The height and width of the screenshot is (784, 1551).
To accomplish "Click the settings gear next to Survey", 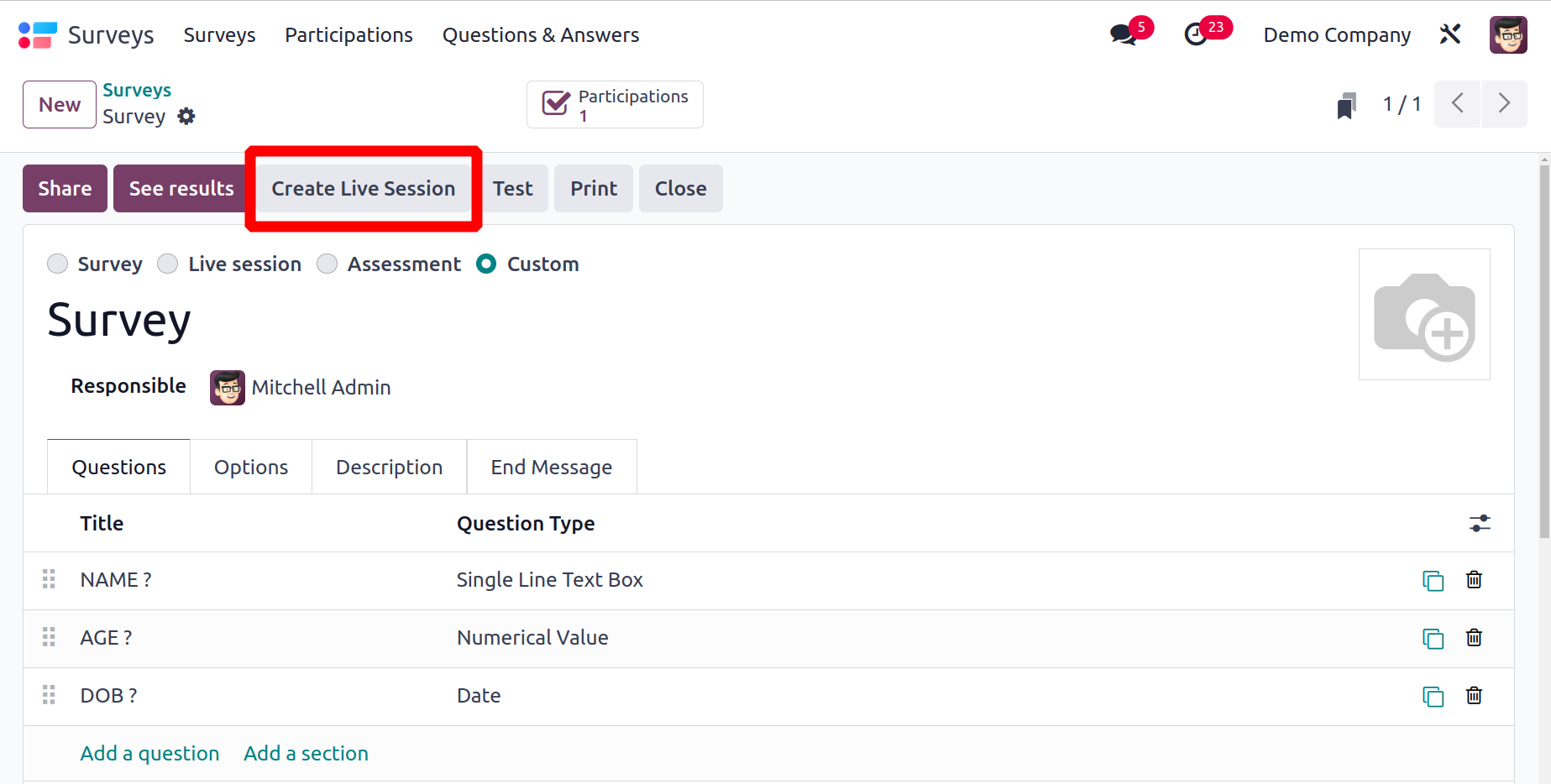I will point(186,117).
